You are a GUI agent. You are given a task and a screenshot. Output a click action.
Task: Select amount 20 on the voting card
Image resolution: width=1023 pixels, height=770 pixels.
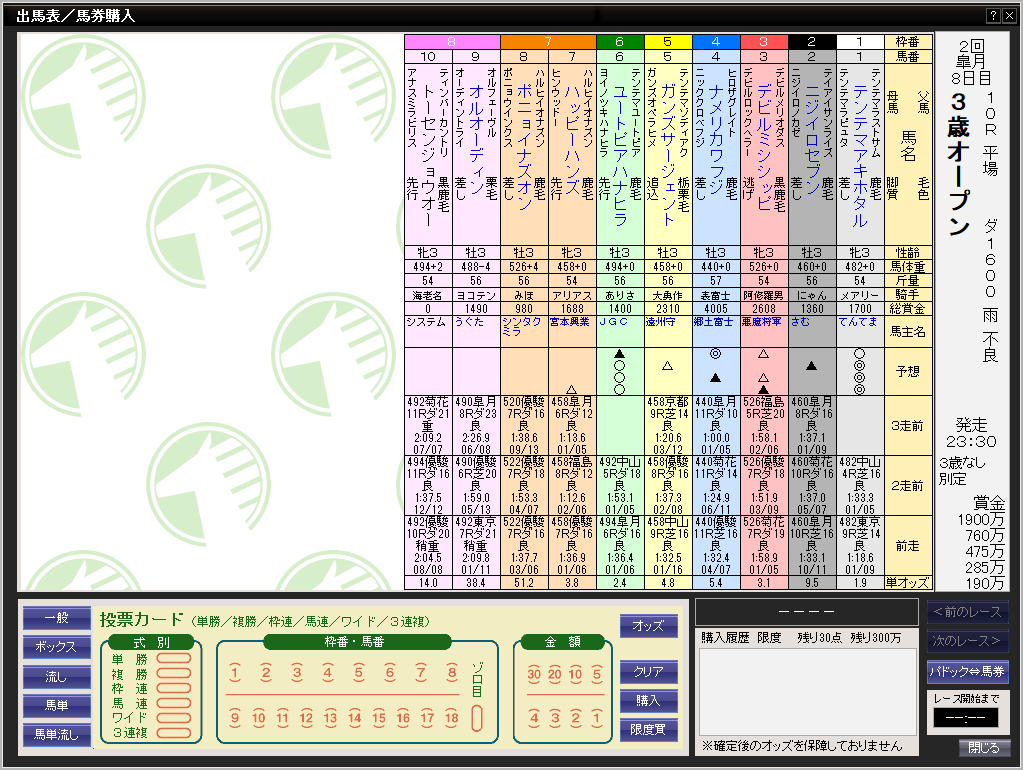555,674
